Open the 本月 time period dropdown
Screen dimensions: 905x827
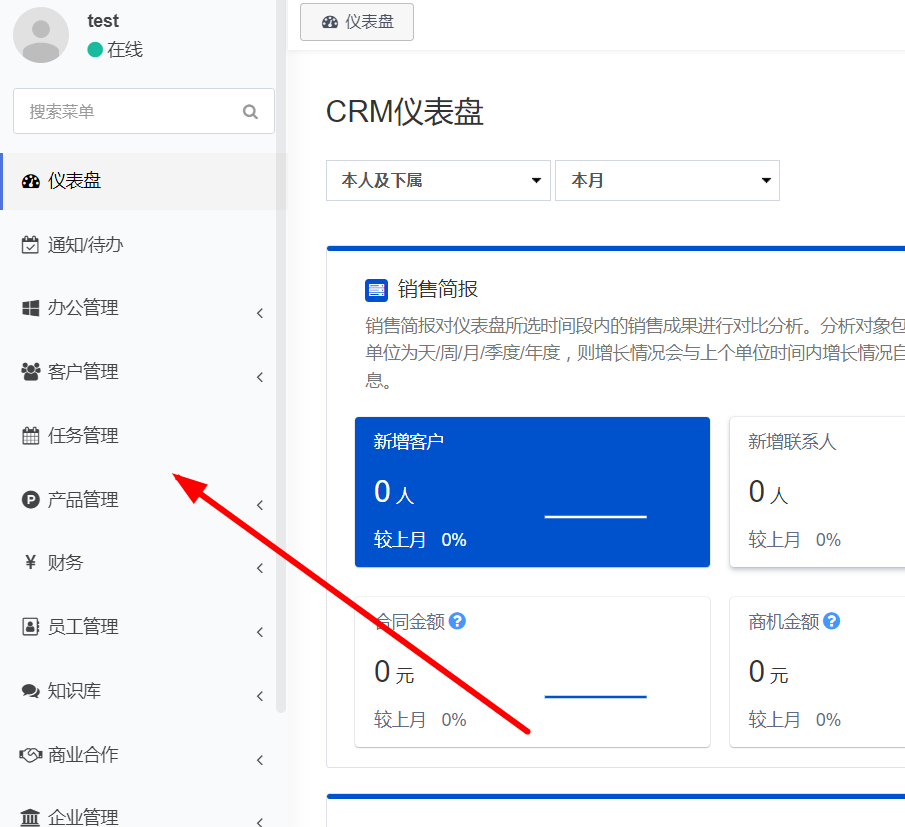[667, 181]
